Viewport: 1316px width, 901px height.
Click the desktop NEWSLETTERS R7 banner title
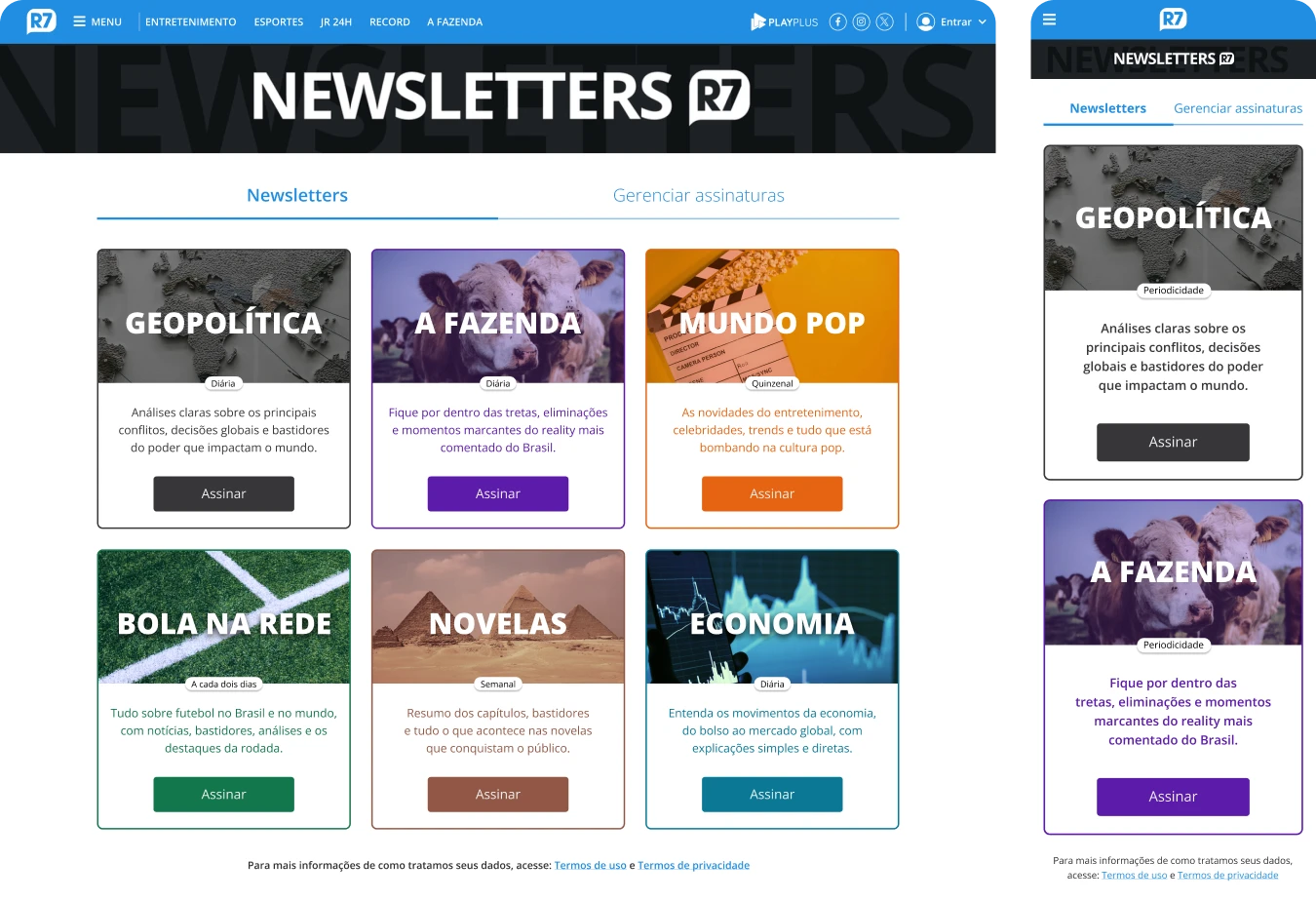point(501,97)
